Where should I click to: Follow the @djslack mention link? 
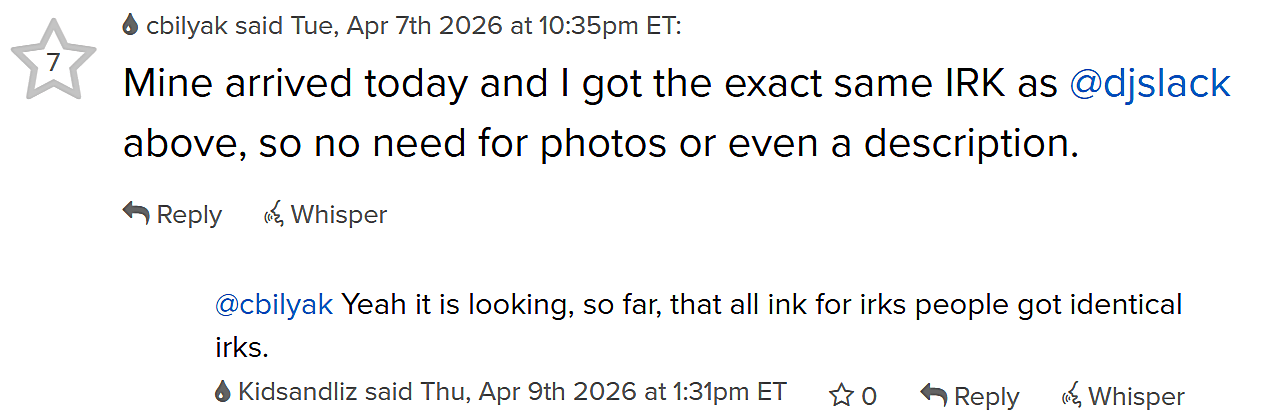tap(1149, 85)
